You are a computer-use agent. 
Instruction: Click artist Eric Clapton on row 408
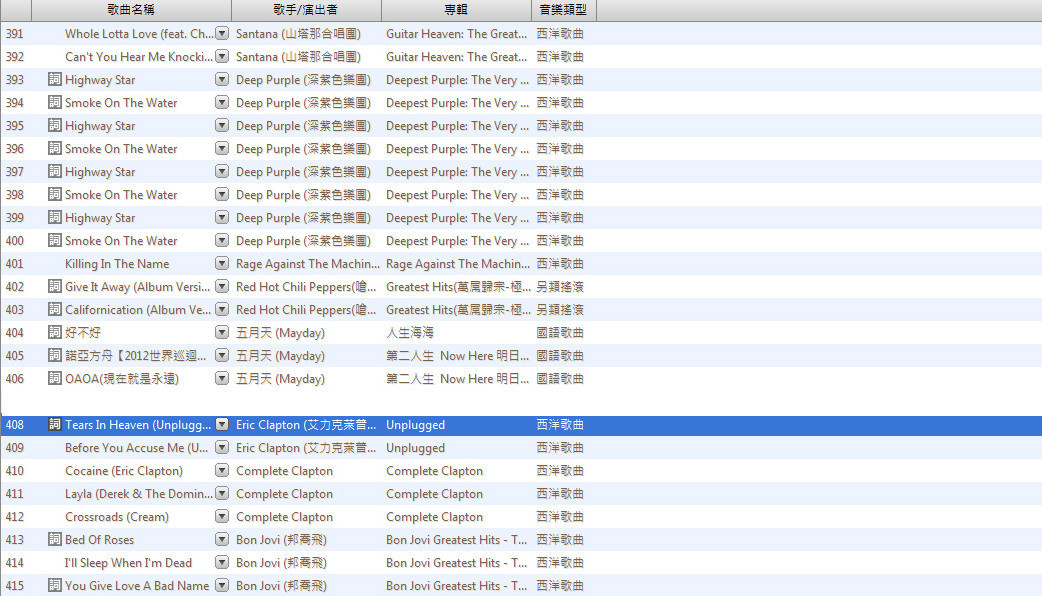pyautogui.click(x=306, y=425)
